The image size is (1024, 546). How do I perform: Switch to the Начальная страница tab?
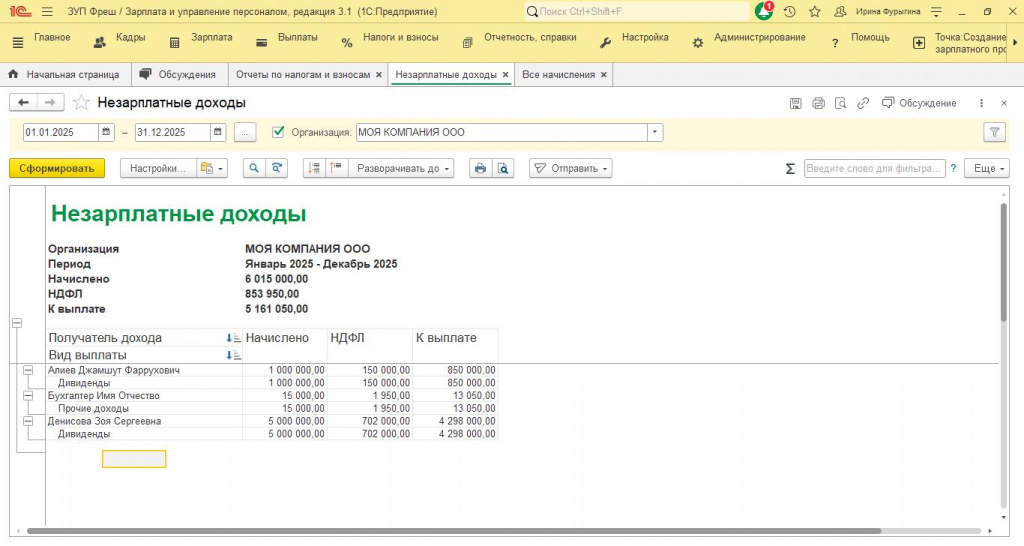[65, 74]
